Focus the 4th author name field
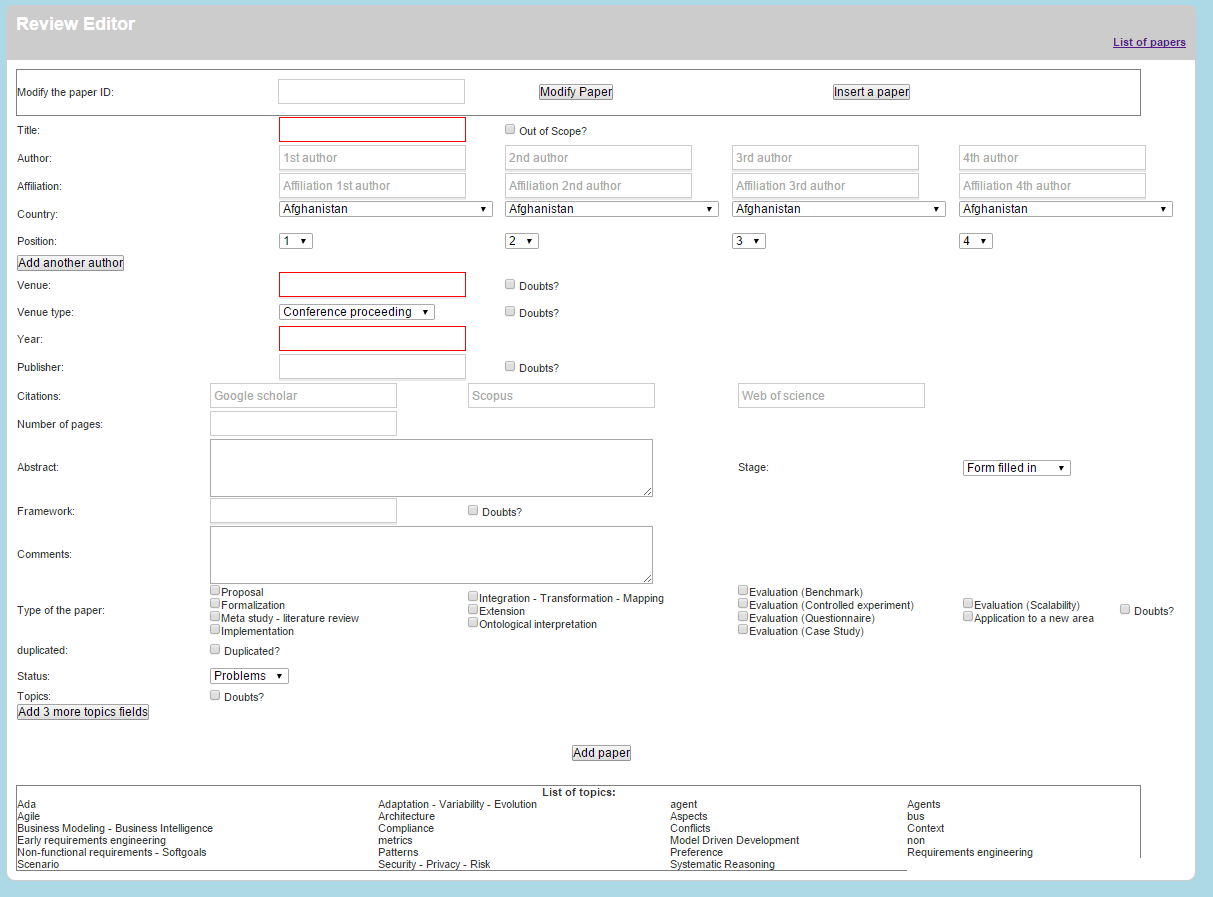1213x897 pixels. point(1052,158)
